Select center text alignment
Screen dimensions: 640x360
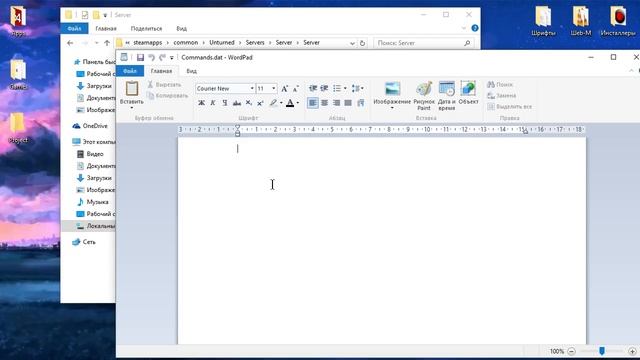click(x=324, y=103)
